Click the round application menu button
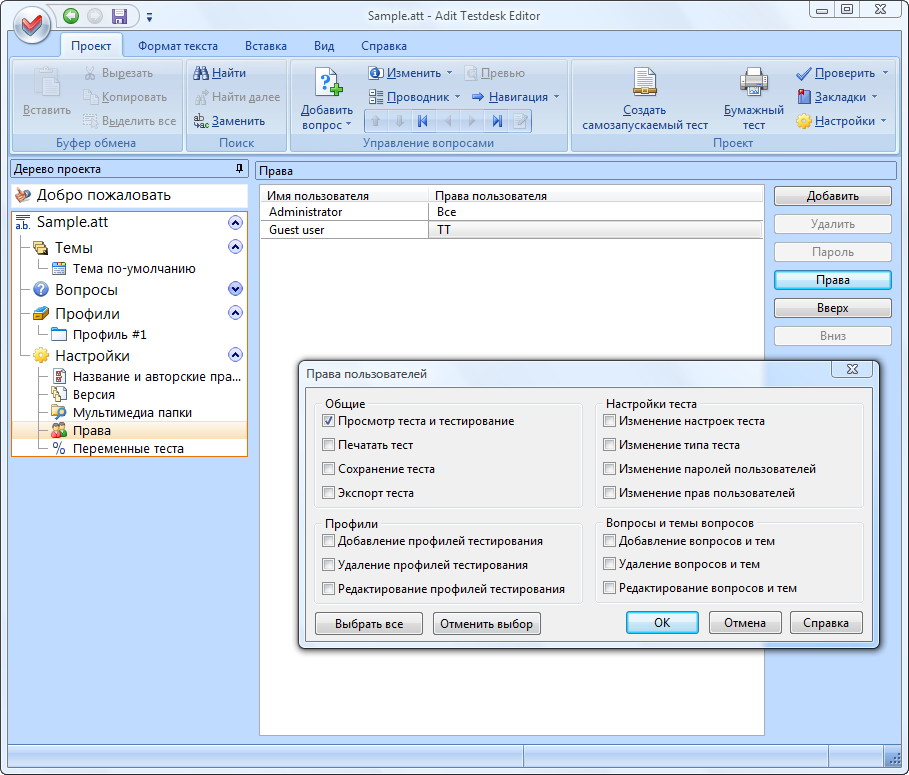This screenshot has width=909, height=775. pos(32,24)
